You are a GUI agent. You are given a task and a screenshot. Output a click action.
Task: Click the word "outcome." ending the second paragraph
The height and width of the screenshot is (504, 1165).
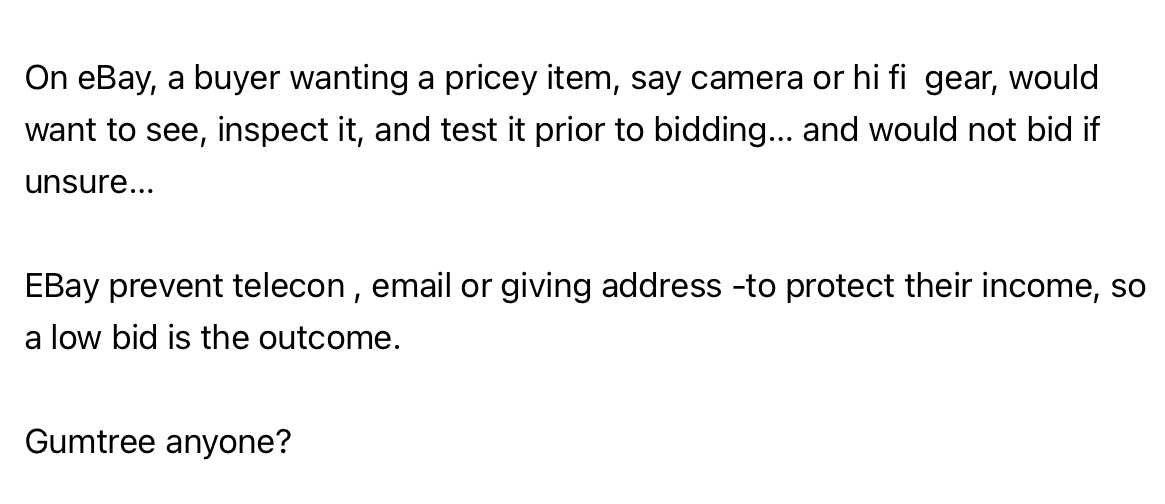[329, 339]
